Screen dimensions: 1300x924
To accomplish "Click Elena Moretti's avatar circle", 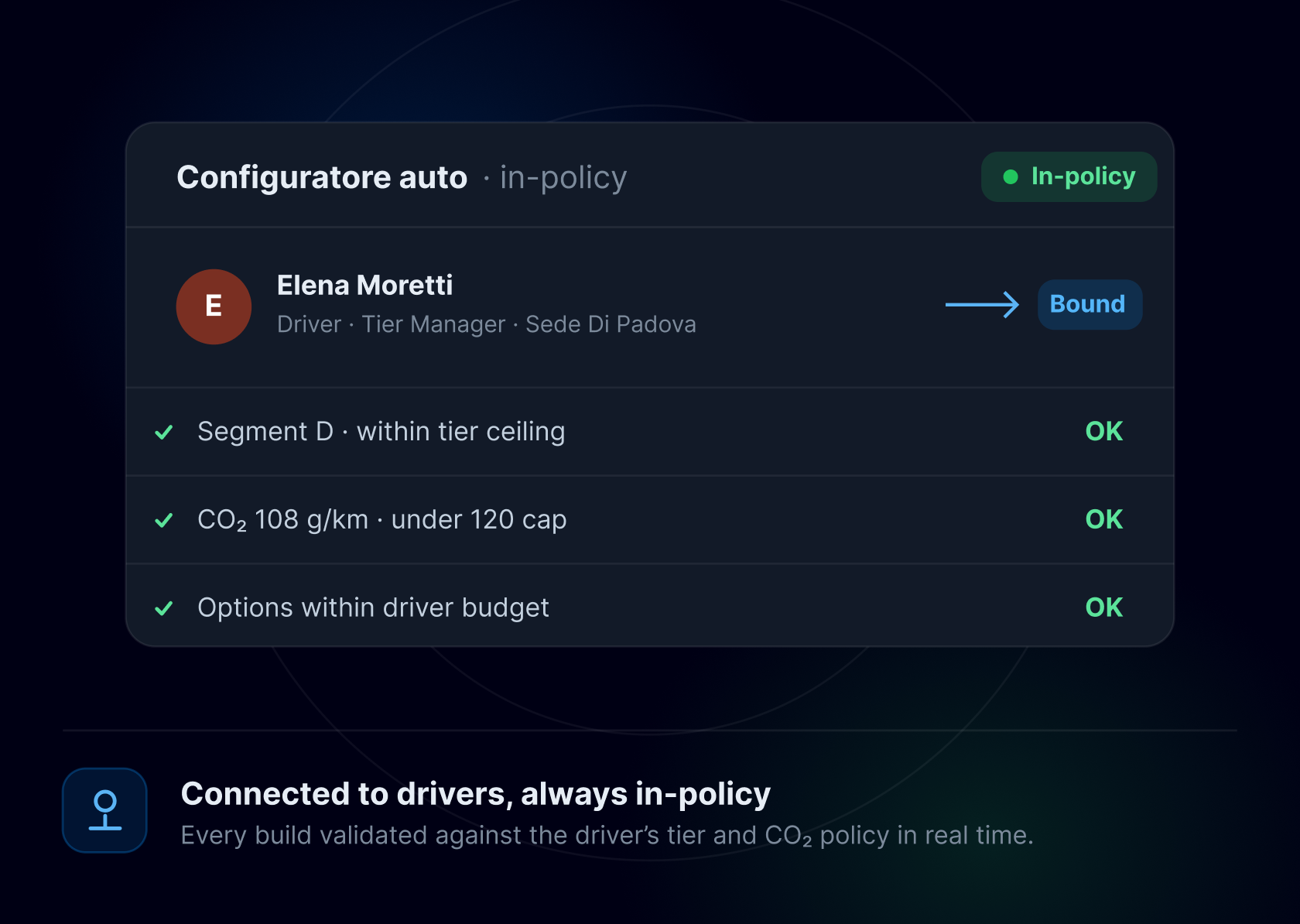I will coord(214,306).
